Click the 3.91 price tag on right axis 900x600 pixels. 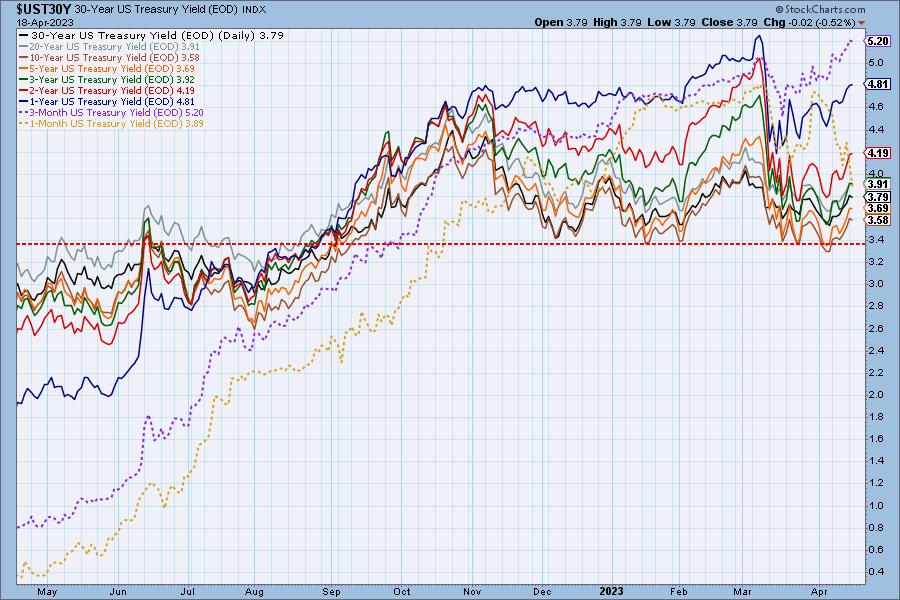point(878,184)
